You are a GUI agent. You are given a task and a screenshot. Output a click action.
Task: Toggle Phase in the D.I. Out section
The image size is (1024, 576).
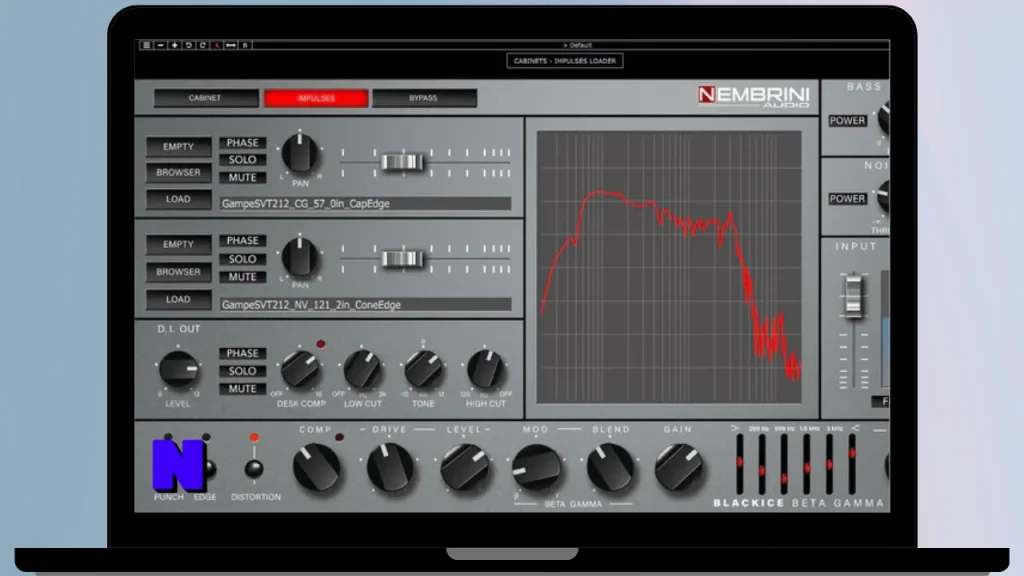coord(242,353)
